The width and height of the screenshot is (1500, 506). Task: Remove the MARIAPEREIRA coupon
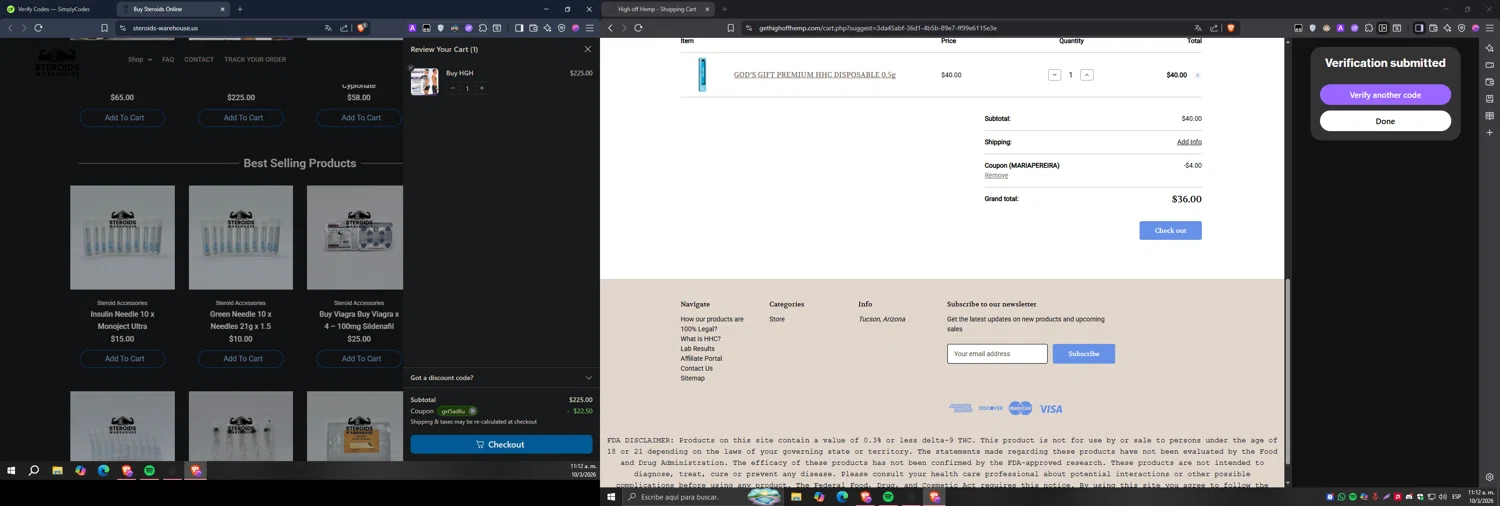click(996, 175)
